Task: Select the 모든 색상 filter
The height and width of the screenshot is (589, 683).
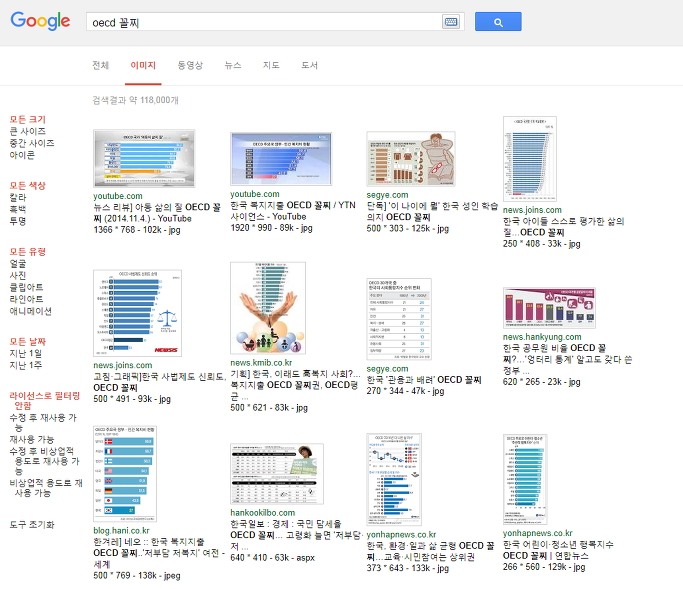Action: pos(27,186)
